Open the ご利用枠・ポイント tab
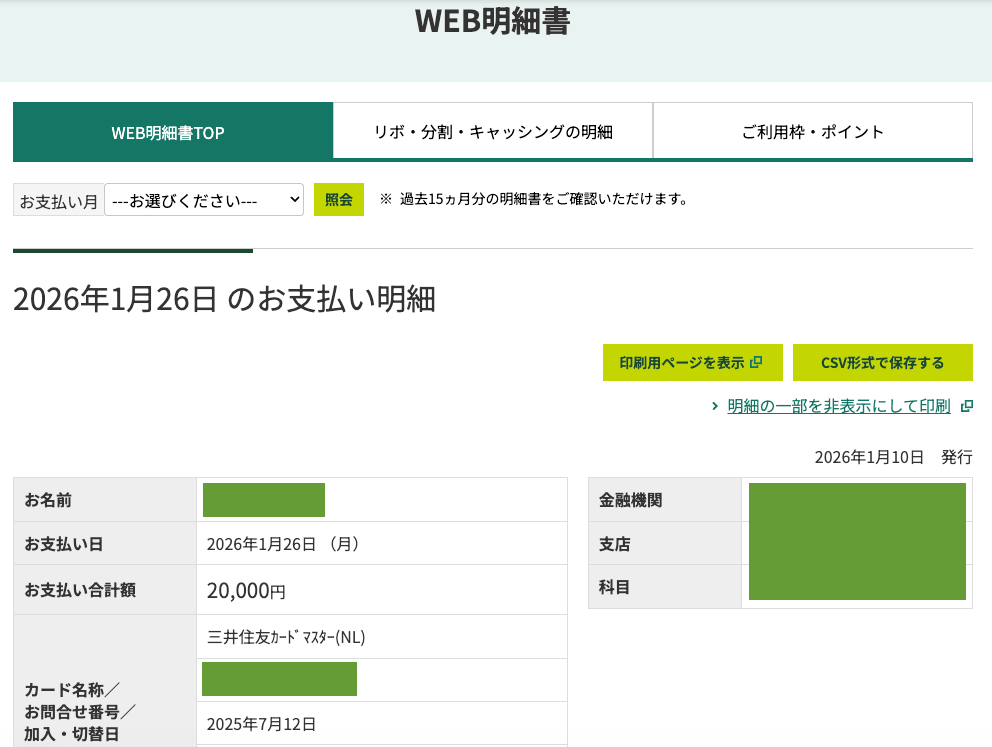Image resolution: width=992 pixels, height=747 pixels. click(x=812, y=132)
